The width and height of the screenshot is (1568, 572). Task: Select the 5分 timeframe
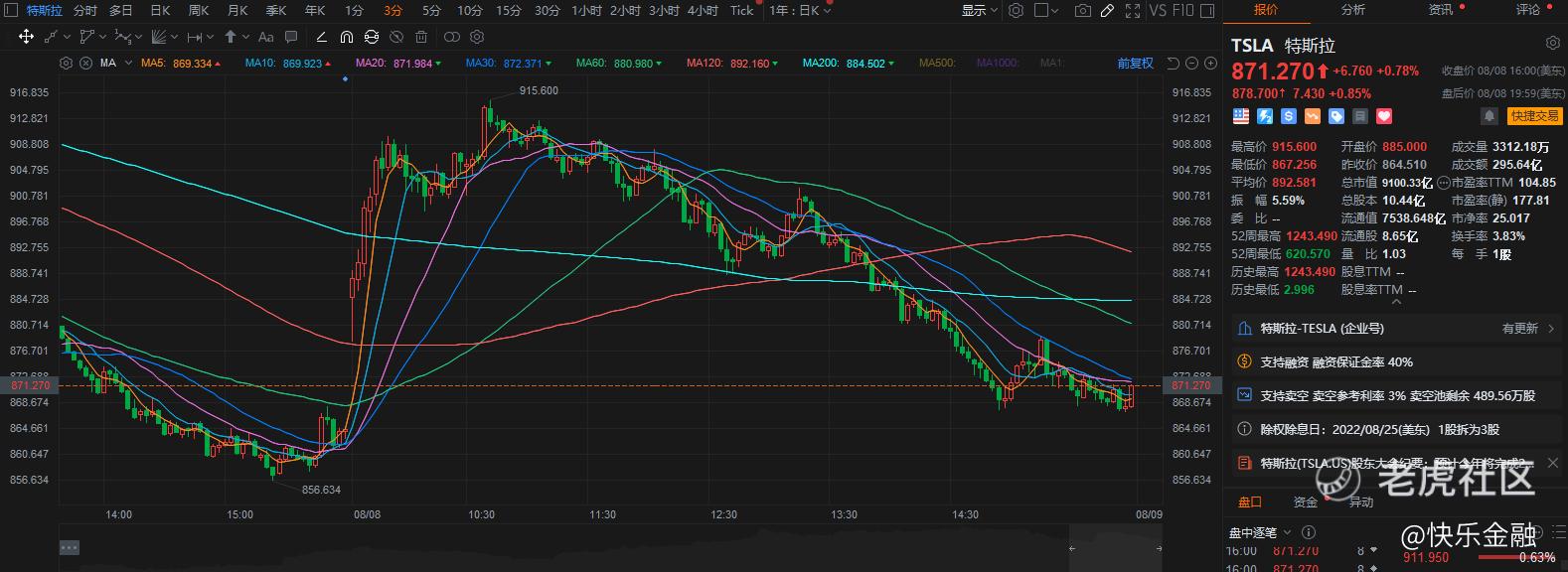[431, 10]
